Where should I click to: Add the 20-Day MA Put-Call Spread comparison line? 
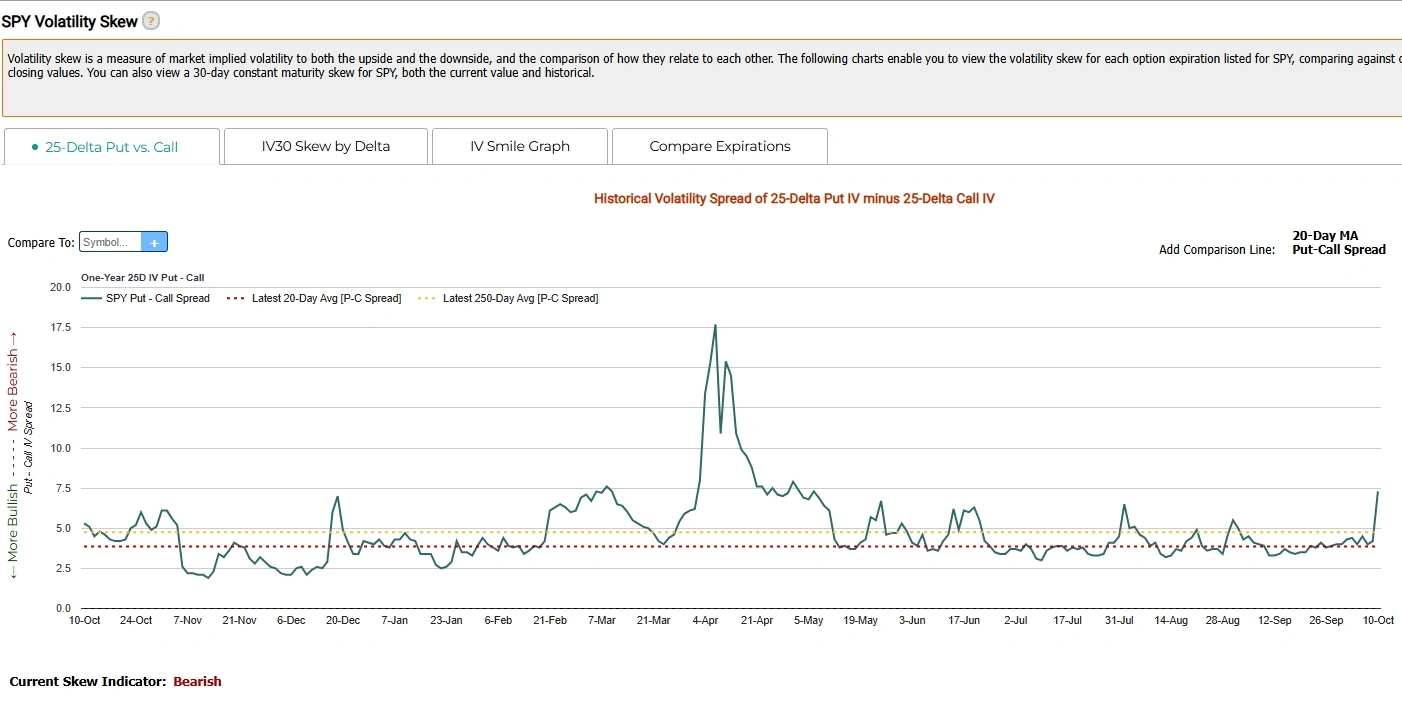coord(1338,243)
